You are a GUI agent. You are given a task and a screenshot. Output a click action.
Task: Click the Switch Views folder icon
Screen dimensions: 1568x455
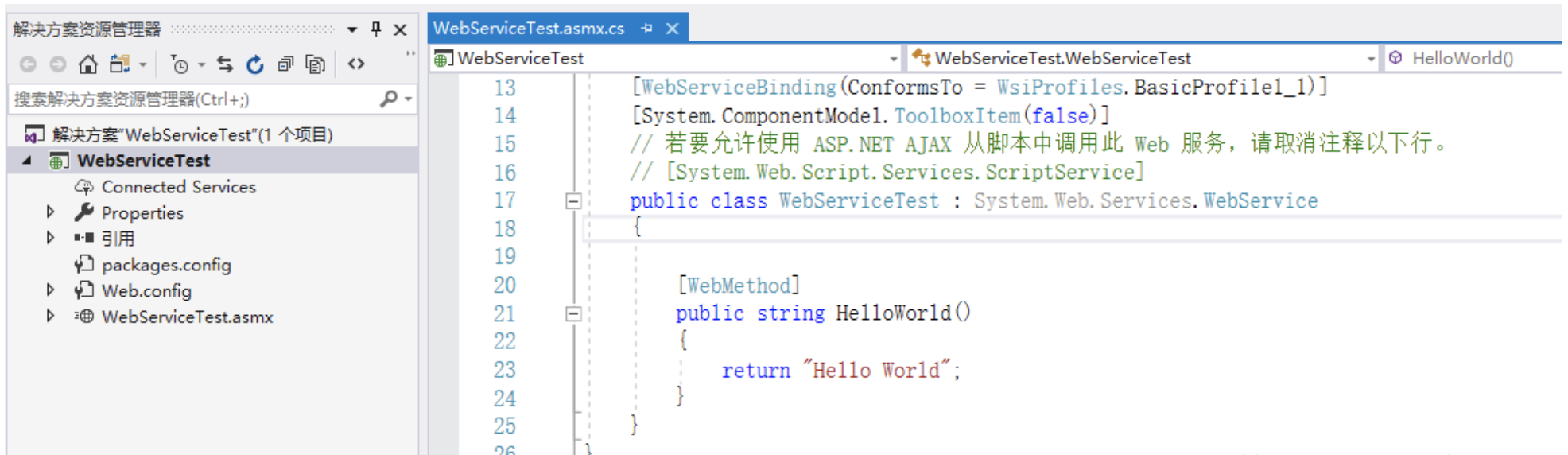pos(119,64)
